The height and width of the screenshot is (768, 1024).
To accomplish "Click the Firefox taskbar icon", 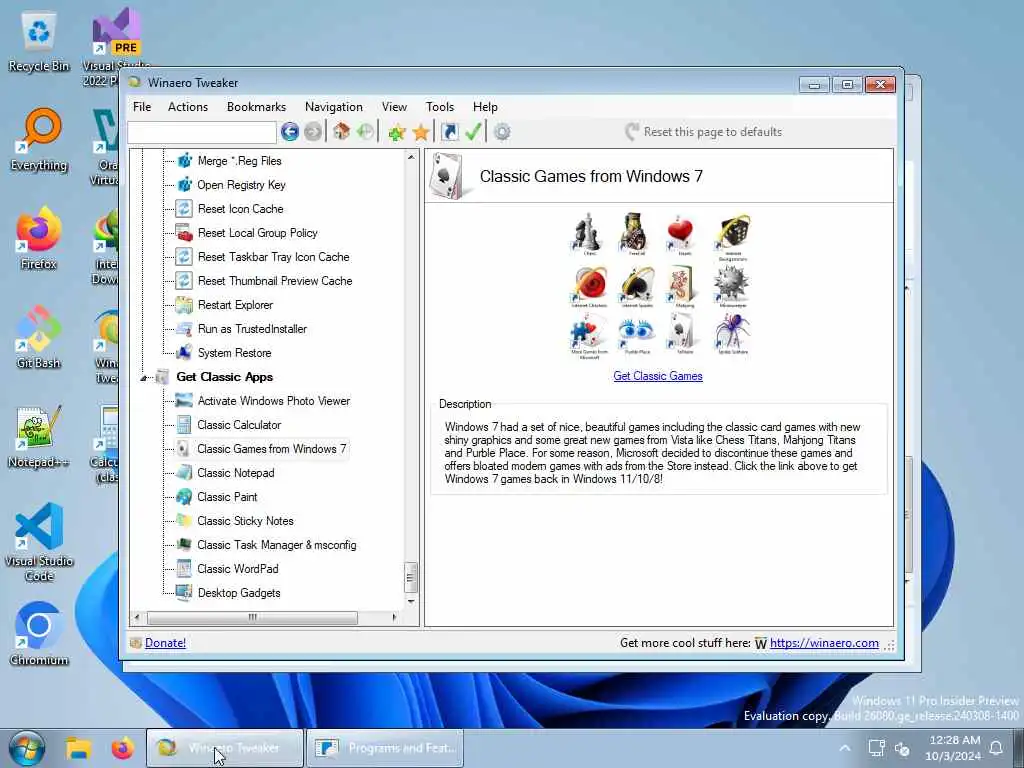I will [122, 748].
